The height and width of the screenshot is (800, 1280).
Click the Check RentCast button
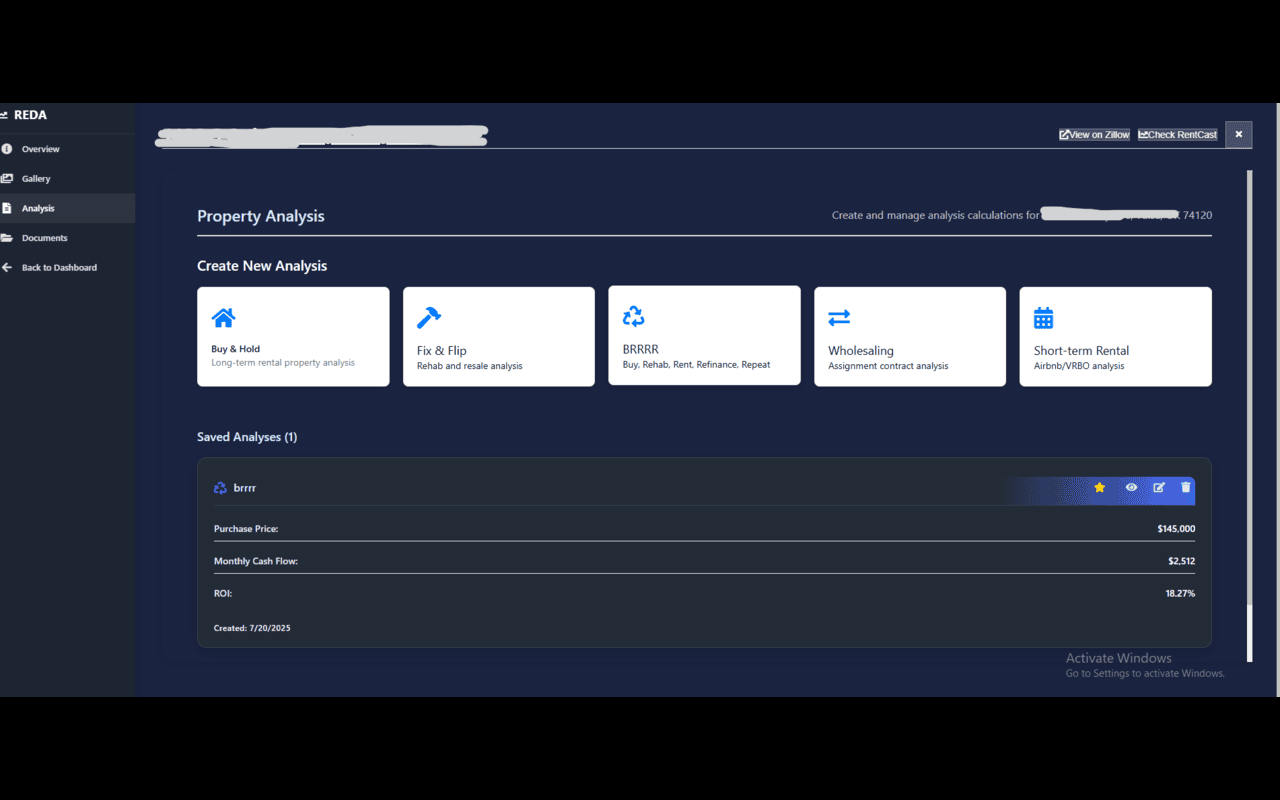click(x=1178, y=135)
